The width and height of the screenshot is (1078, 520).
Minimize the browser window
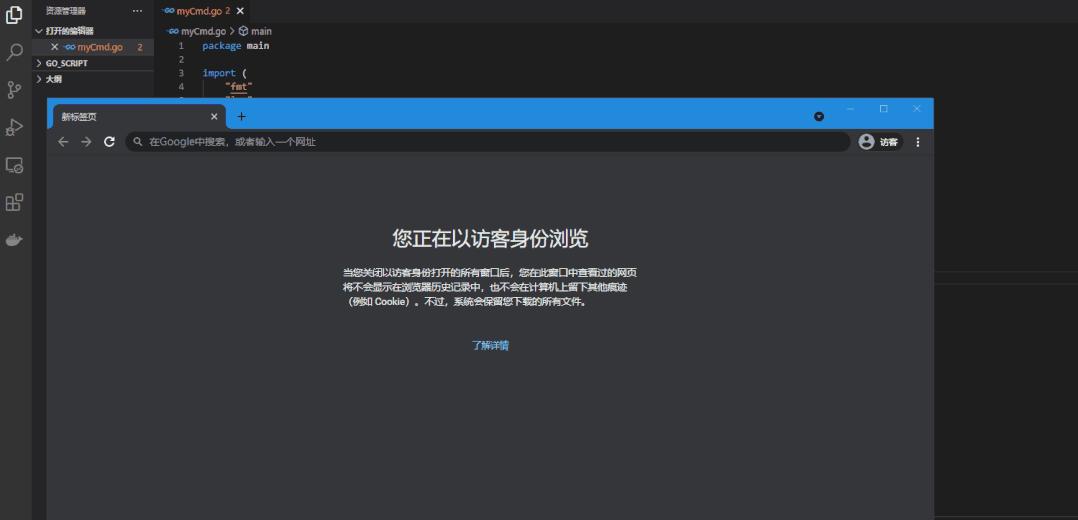coord(850,109)
